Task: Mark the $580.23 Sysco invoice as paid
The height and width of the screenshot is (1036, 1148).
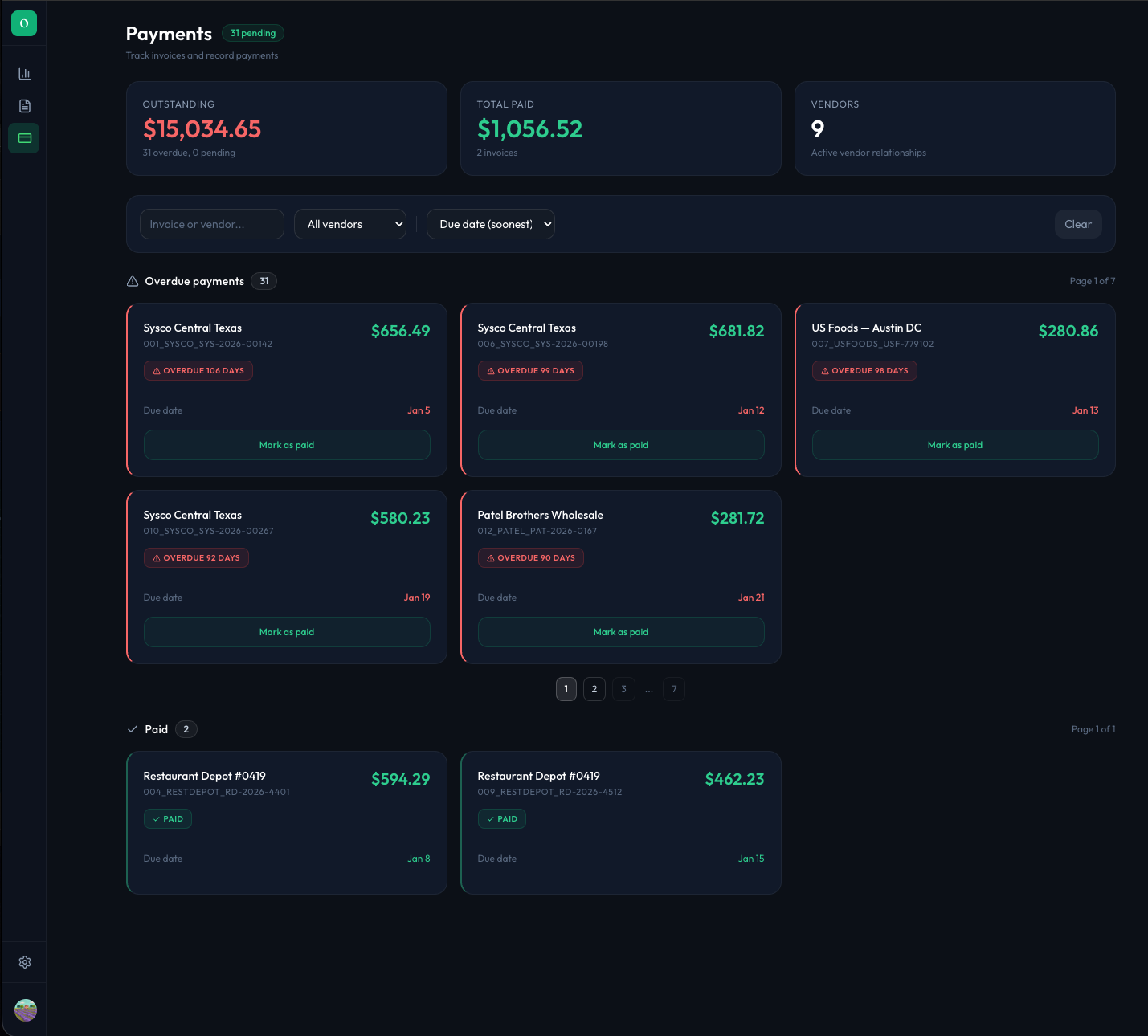Action: 287,632
